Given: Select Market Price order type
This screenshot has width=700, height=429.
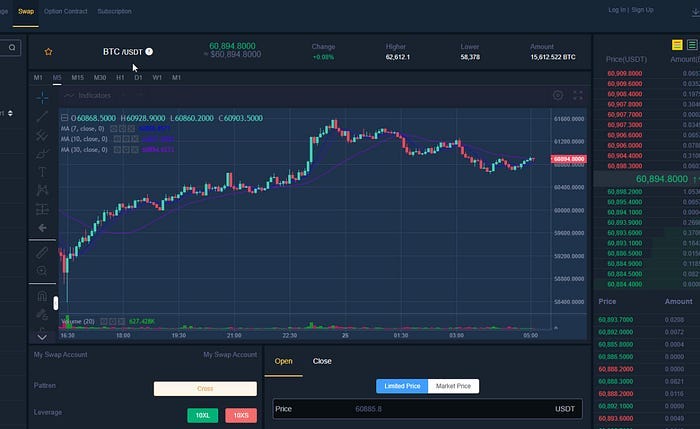Looking at the screenshot, I should pos(453,386).
